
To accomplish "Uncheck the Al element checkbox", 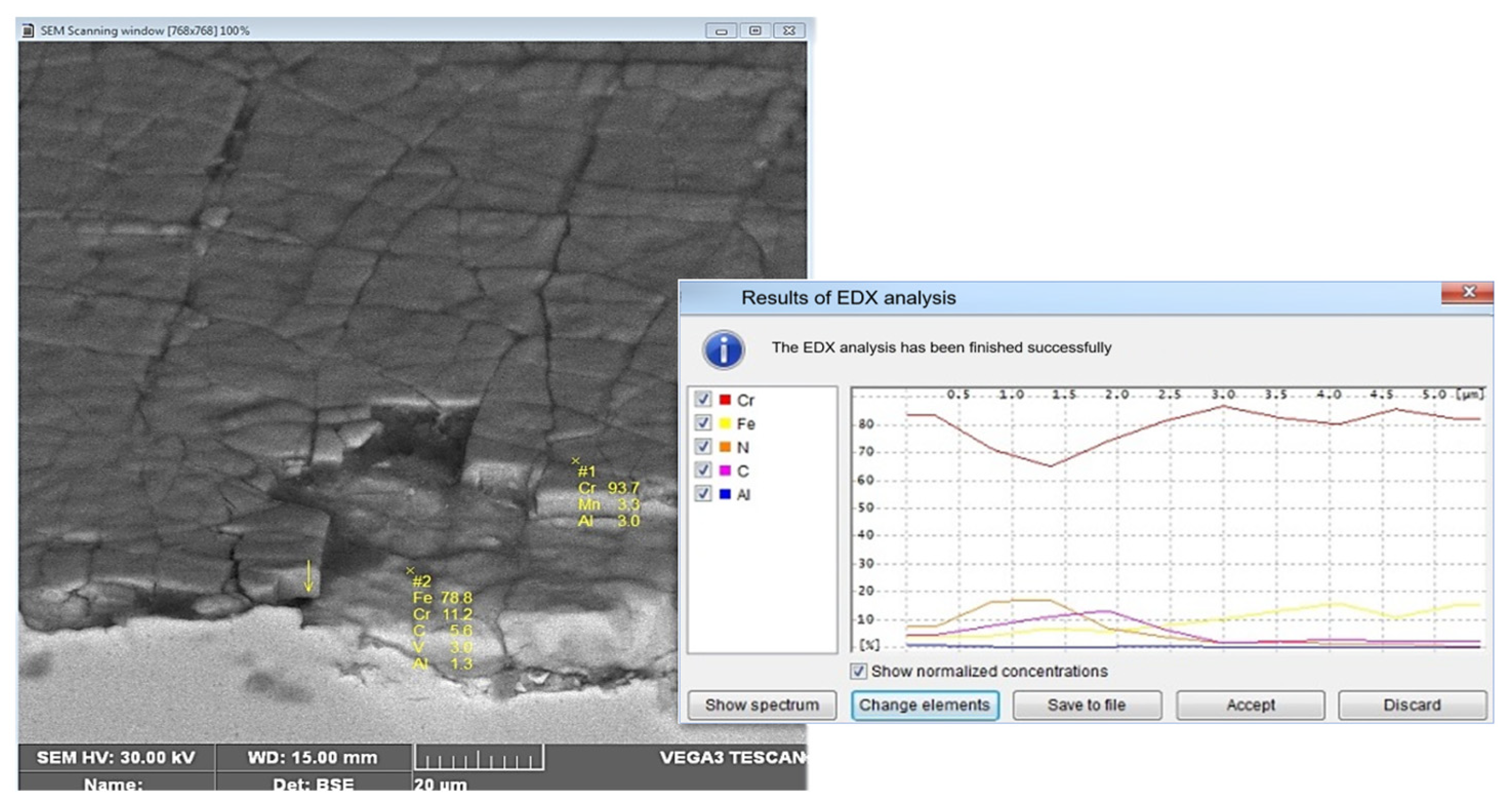I will pyautogui.click(x=703, y=493).
